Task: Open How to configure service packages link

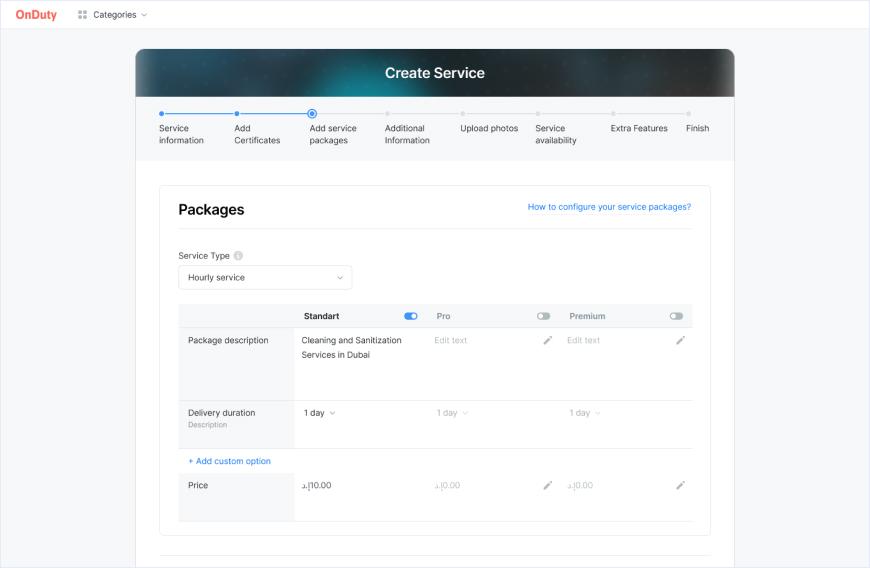Action: 609,207
